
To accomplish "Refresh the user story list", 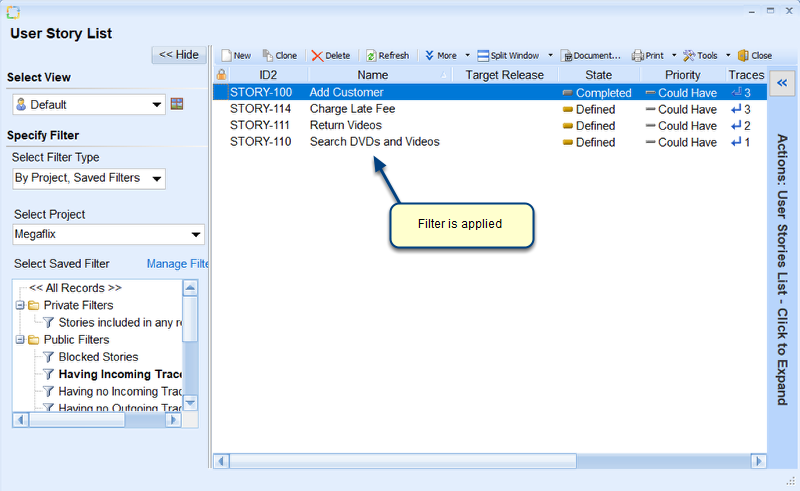I will pos(386,56).
